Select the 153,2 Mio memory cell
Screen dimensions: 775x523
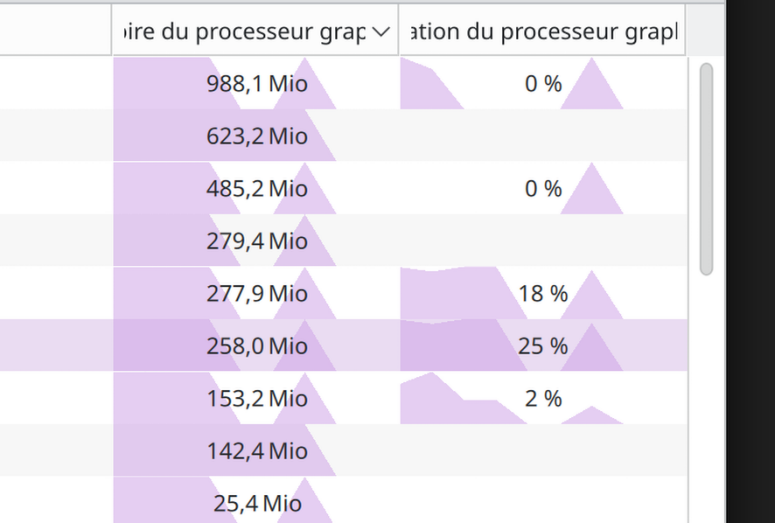pyautogui.click(x=257, y=399)
